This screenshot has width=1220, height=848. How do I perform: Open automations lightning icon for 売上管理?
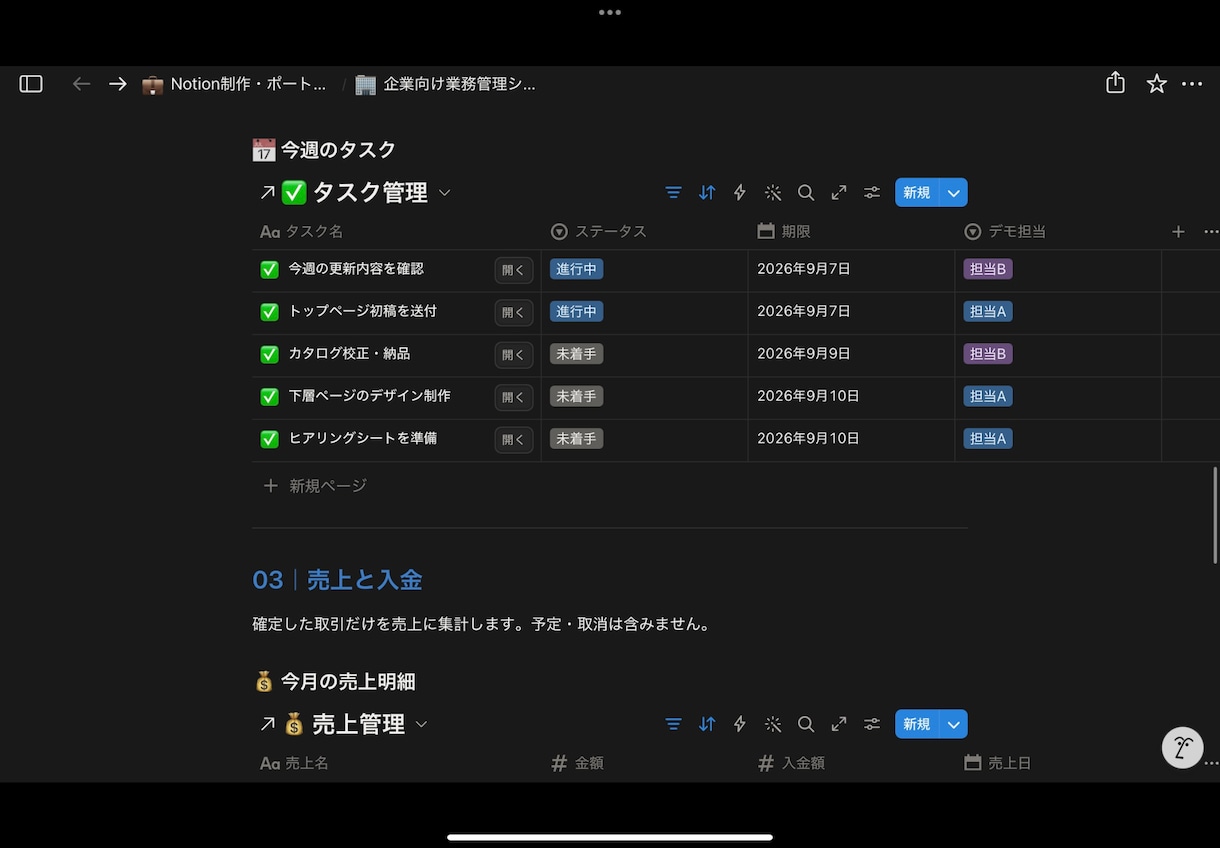(740, 724)
